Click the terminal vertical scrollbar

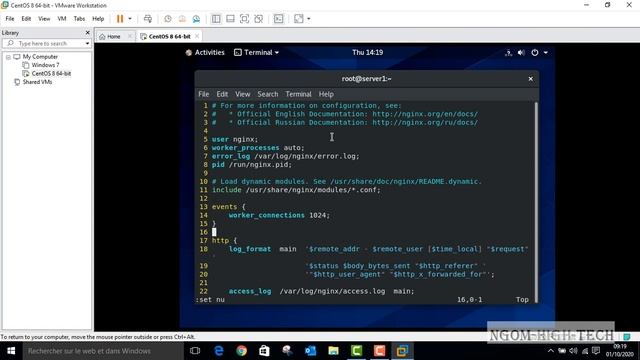click(x=536, y=202)
